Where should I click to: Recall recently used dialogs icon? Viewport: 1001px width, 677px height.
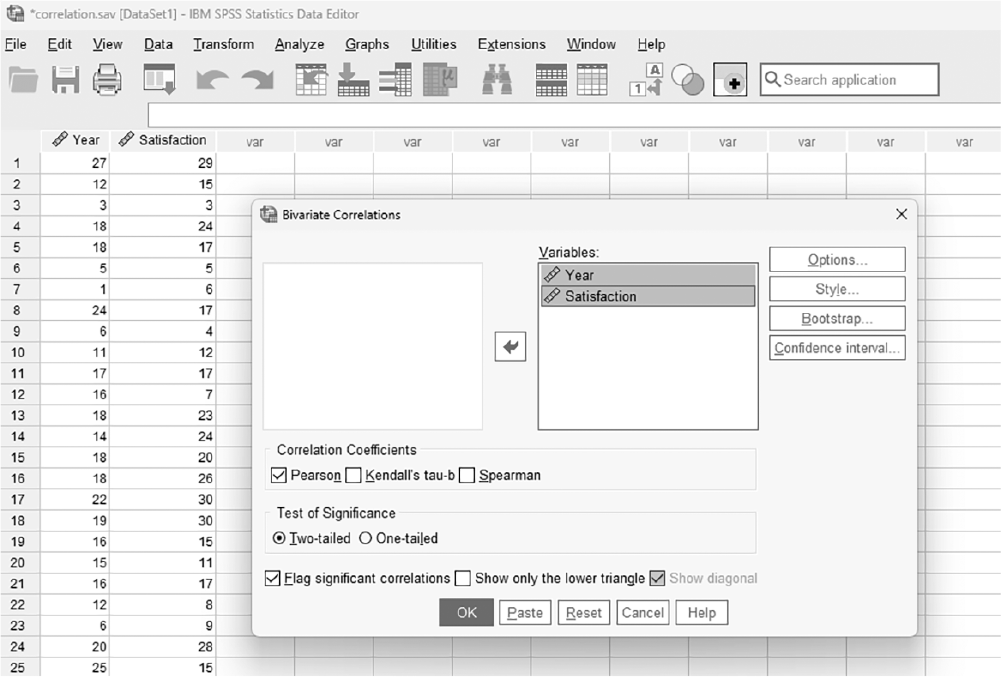click(159, 80)
